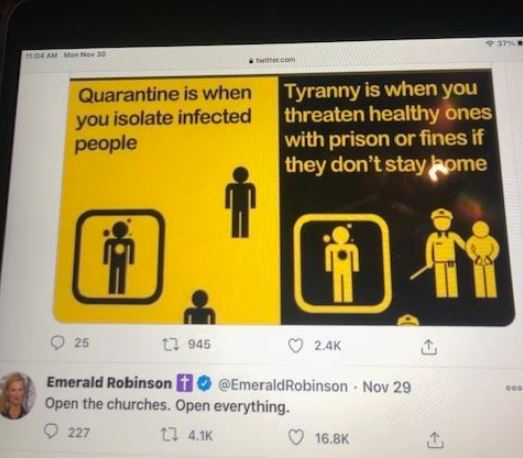Open Emerald Robinson's profile picture

pos(18,395)
